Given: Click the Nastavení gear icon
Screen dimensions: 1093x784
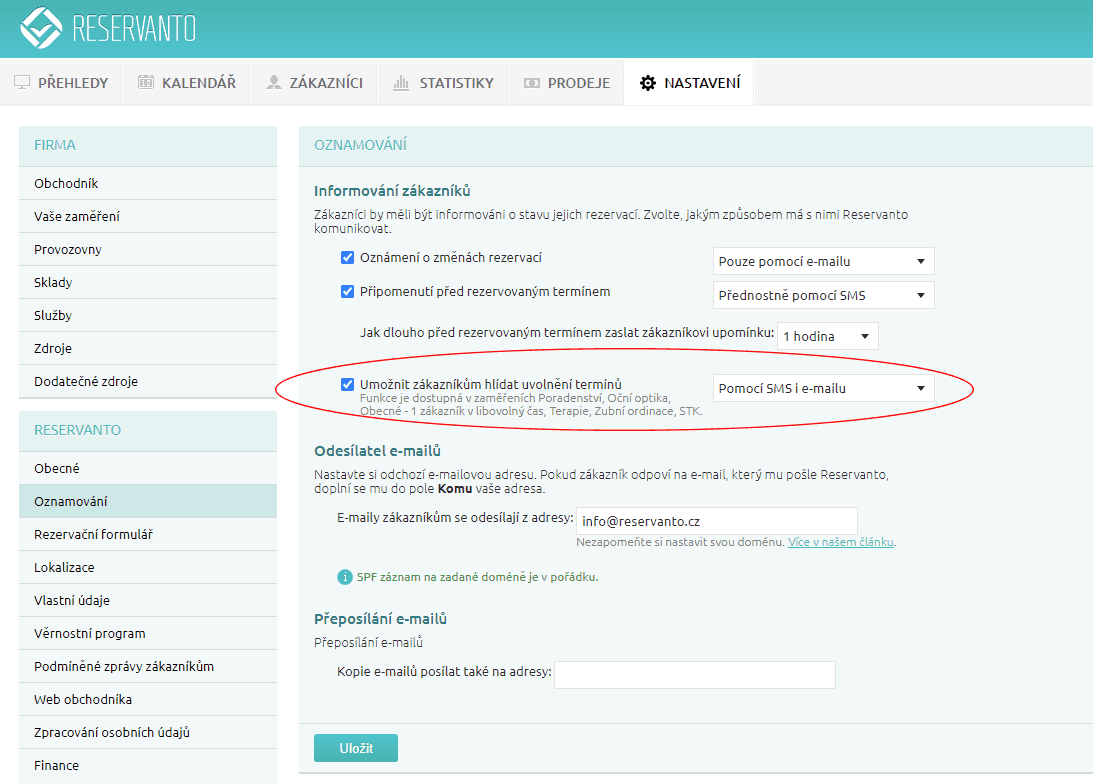Looking at the screenshot, I should (648, 83).
